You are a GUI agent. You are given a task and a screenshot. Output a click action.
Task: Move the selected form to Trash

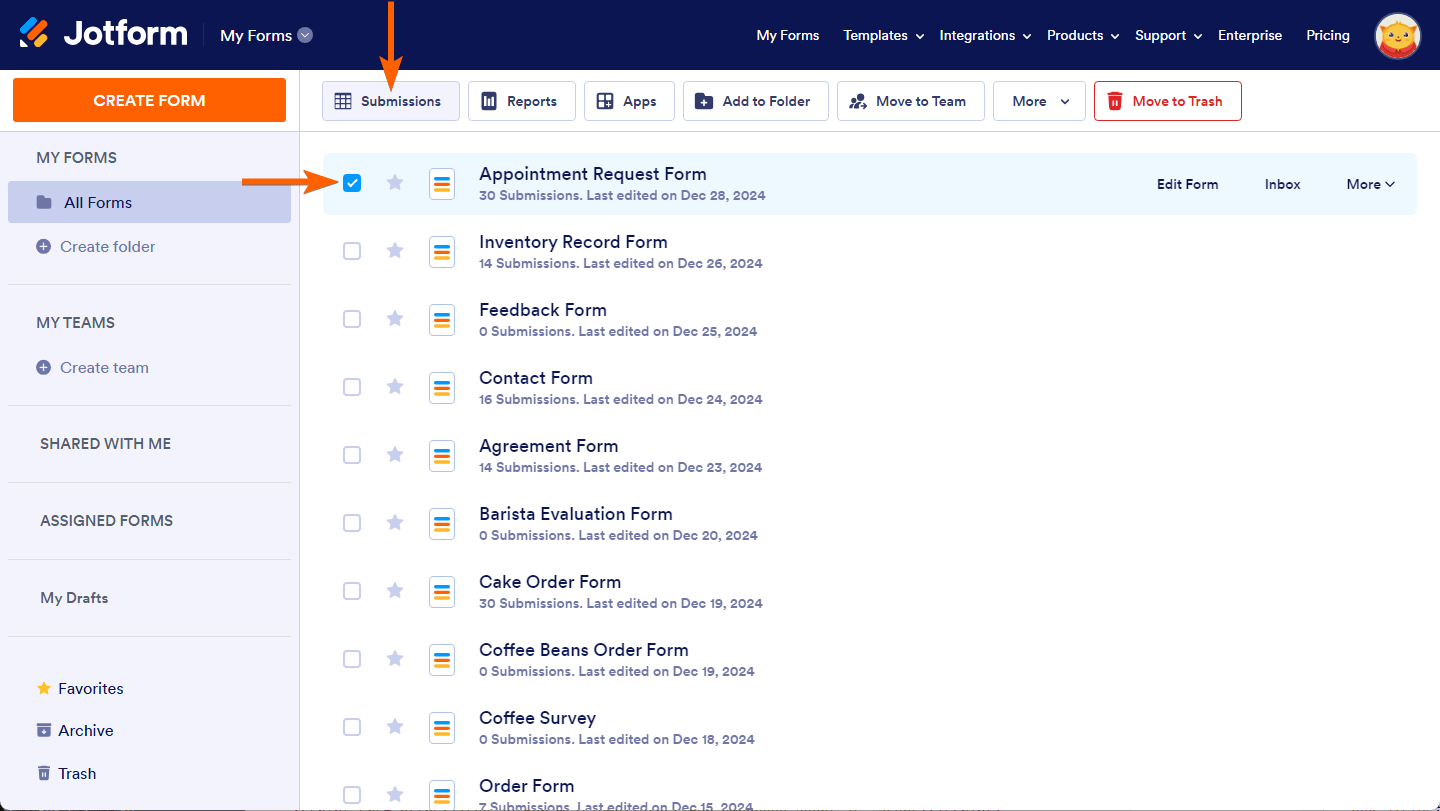pyautogui.click(x=1168, y=101)
